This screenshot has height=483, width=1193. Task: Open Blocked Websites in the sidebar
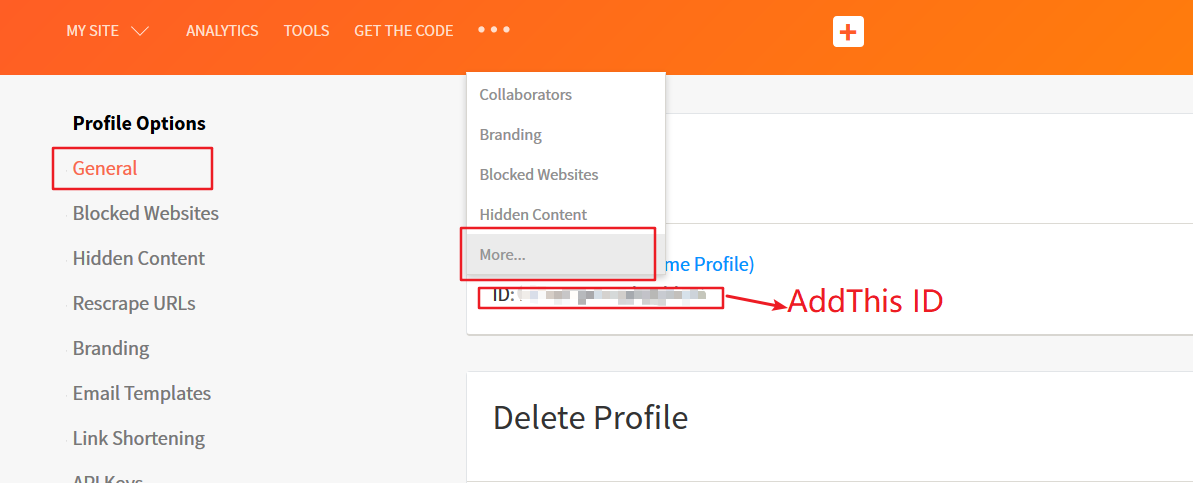coord(145,213)
